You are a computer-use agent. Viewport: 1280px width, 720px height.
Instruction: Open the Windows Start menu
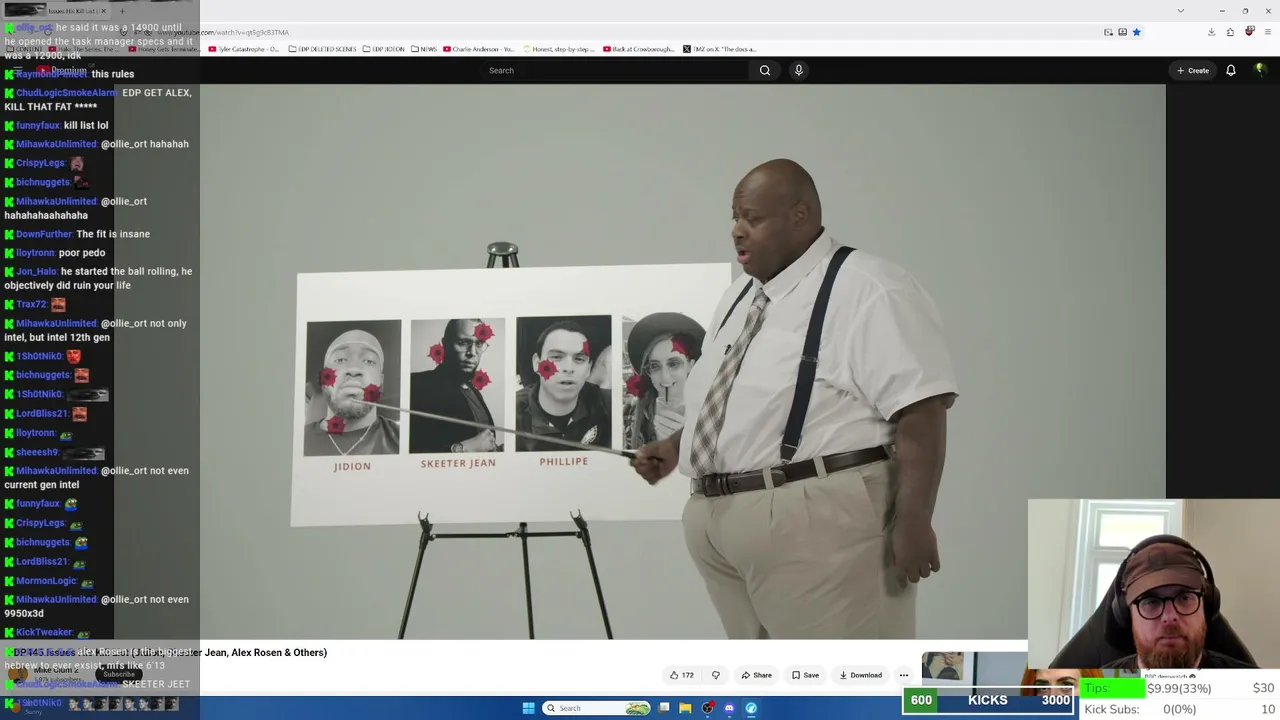click(528, 708)
